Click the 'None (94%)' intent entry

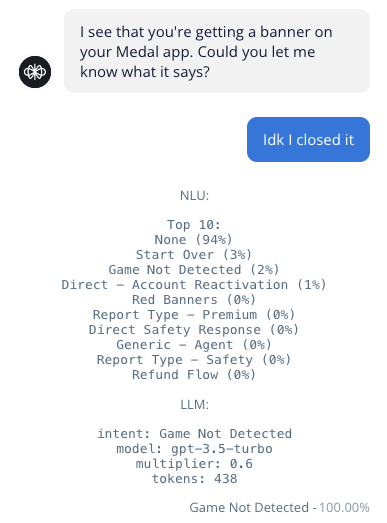point(194,239)
